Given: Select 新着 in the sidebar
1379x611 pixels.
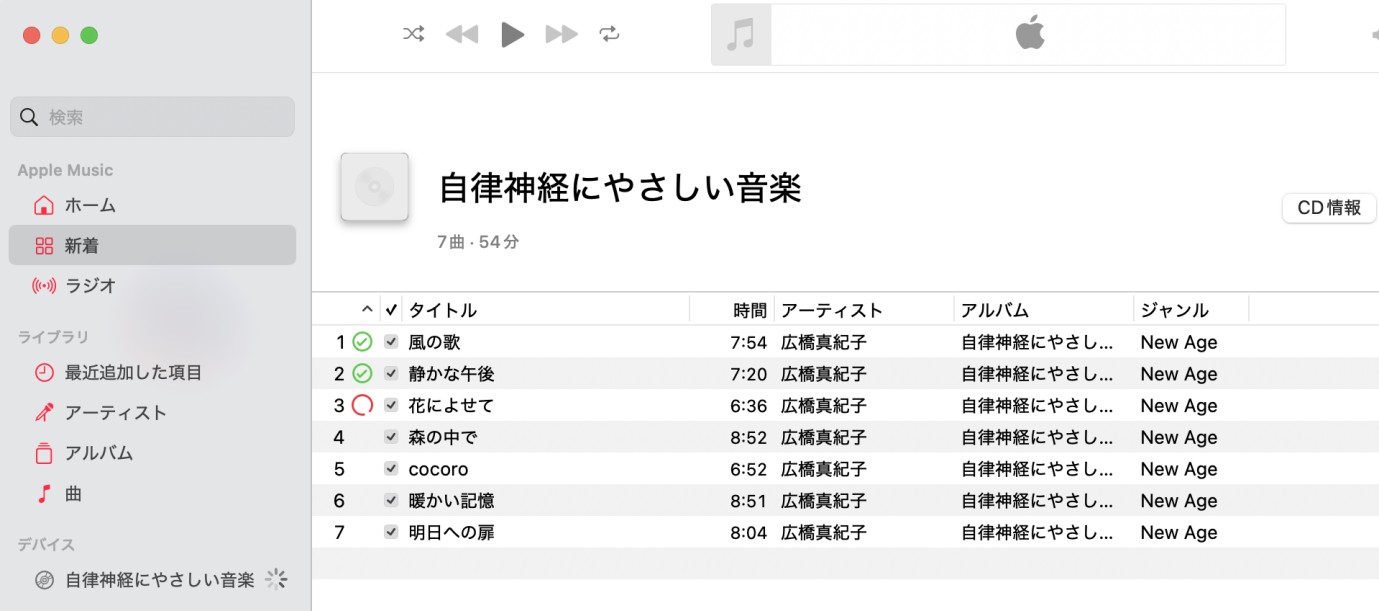Looking at the screenshot, I should click(152, 245).
